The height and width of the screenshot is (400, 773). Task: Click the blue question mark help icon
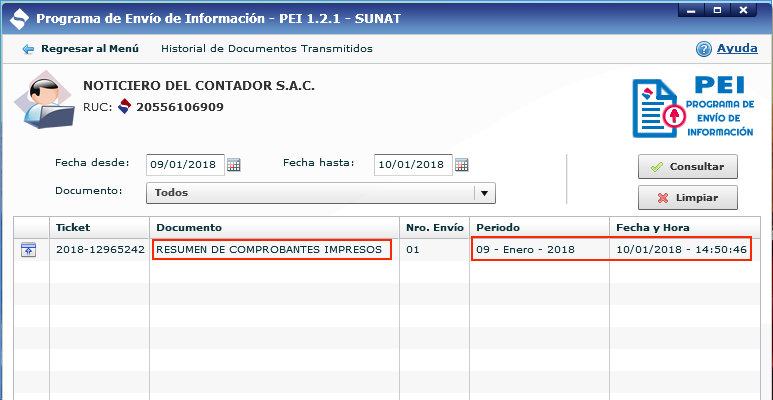[703, 49]
